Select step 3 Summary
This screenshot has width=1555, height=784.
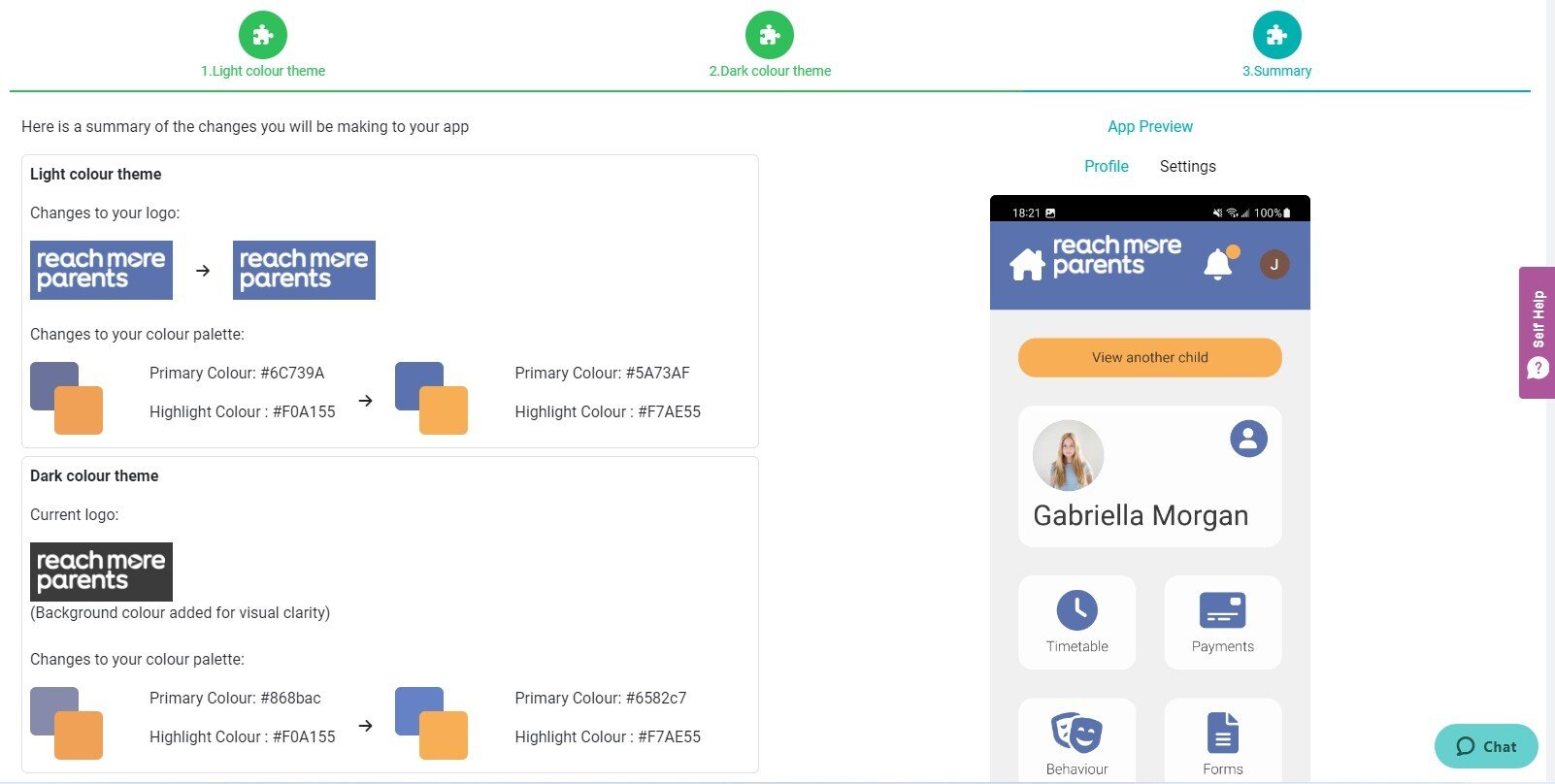1276,36
